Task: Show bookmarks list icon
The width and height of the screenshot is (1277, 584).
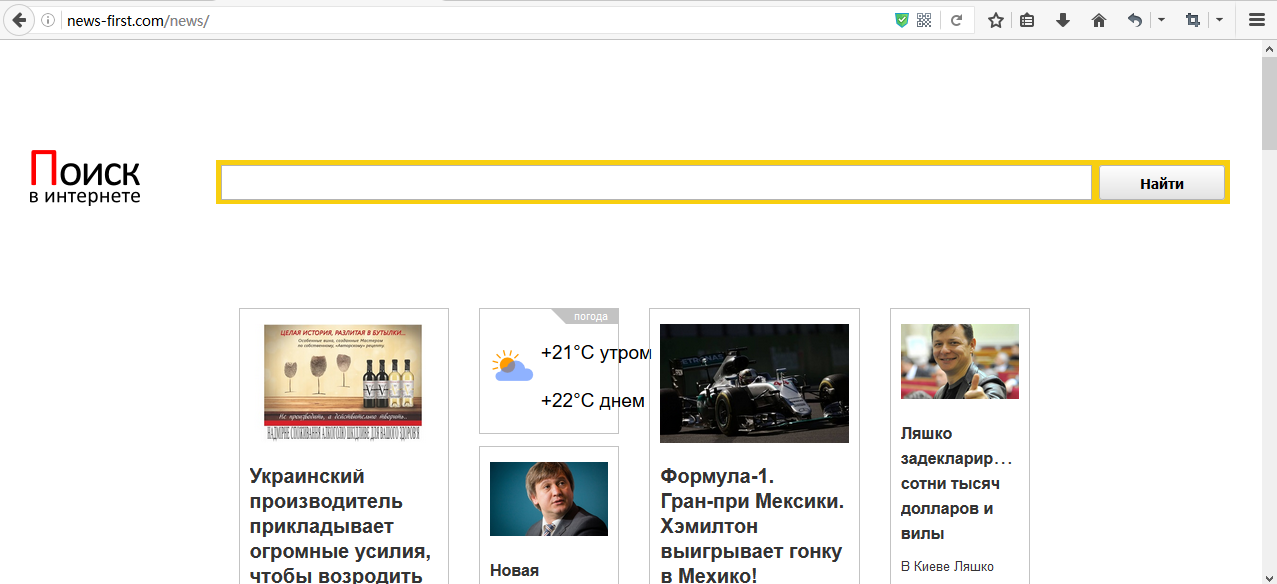Action: pos(1027,20)
